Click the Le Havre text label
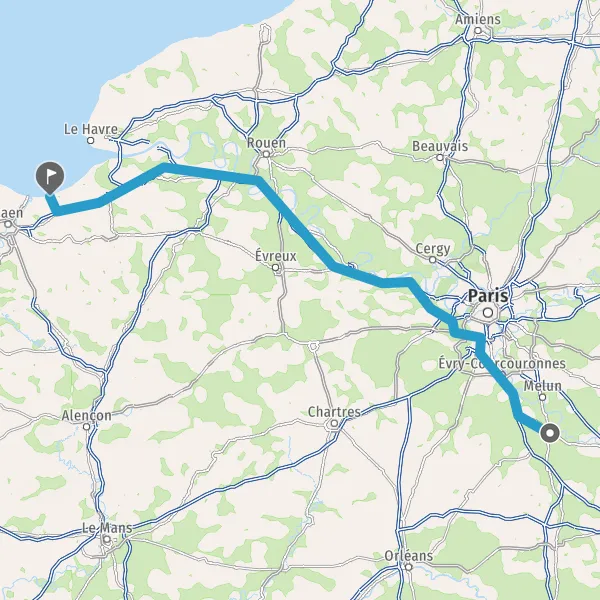Screen dimensions: 600x600 pos(91,129)
